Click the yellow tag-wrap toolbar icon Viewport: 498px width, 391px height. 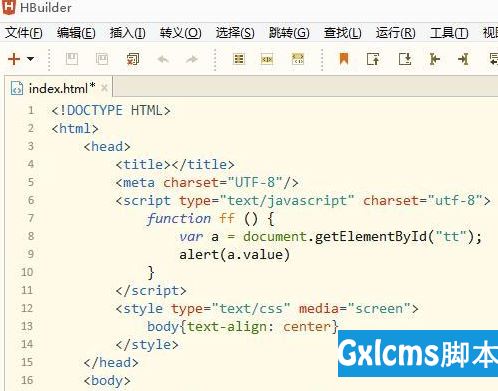267,59
